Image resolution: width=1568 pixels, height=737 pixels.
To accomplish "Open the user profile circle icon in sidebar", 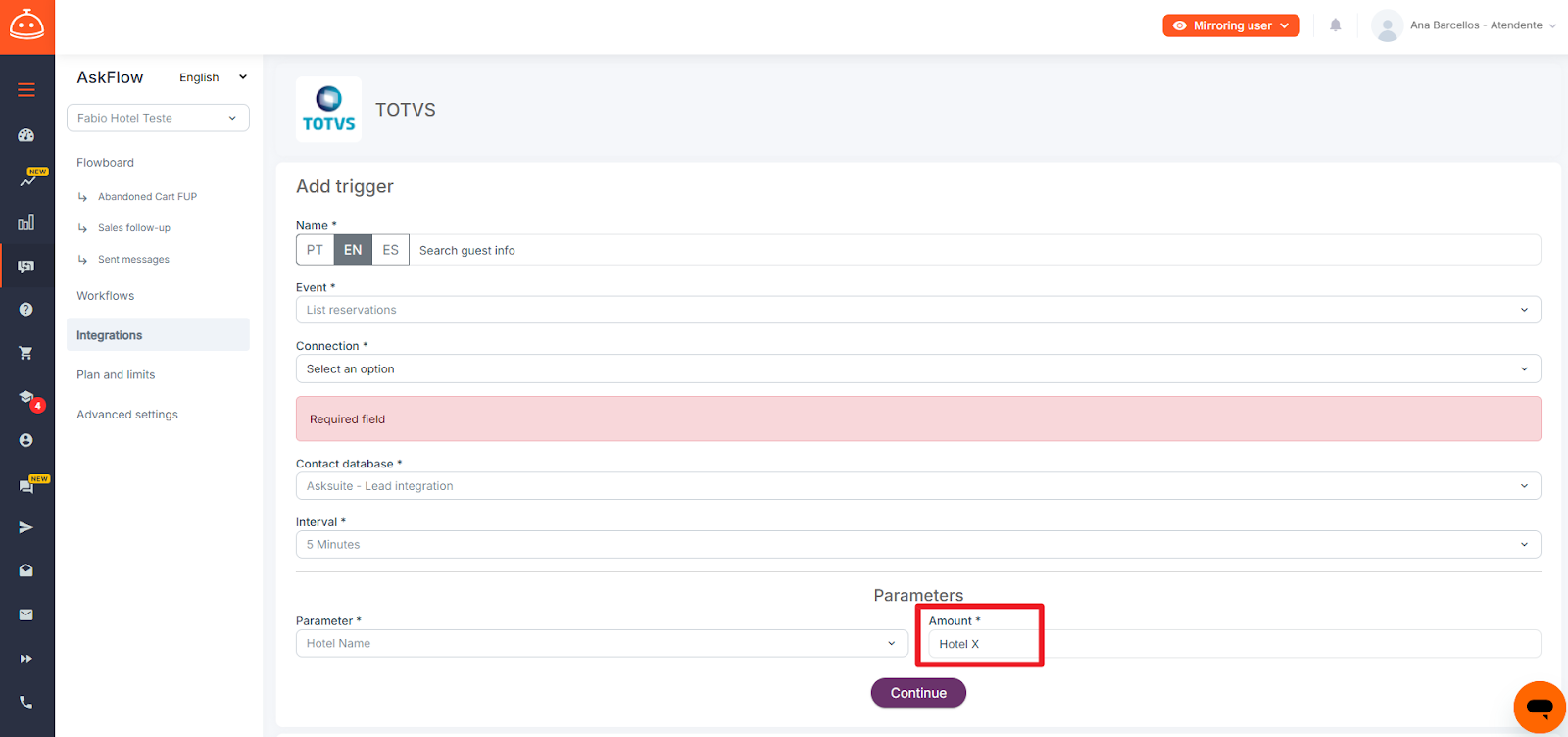I will coord(26,440).
